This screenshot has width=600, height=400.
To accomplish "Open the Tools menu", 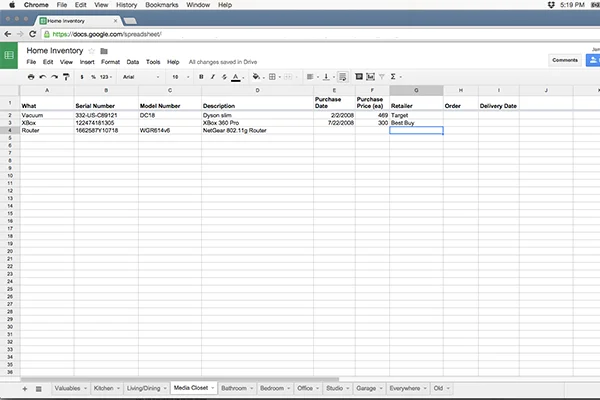I will [153, 62].
